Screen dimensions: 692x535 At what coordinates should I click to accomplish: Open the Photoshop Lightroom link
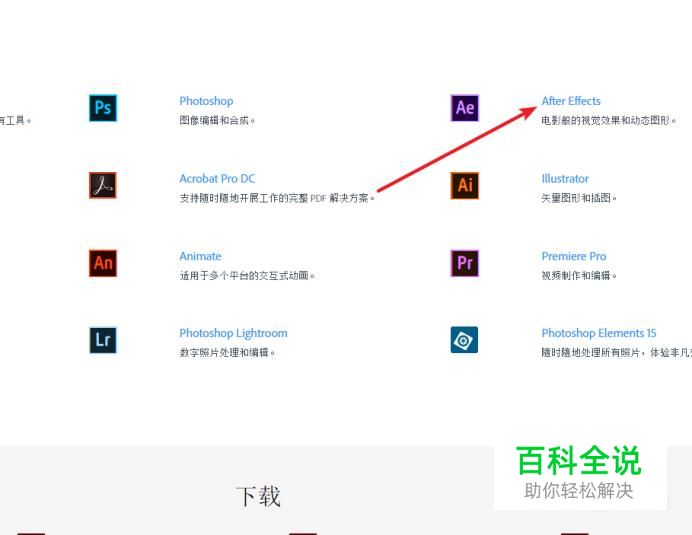click(x=233, y=333)
